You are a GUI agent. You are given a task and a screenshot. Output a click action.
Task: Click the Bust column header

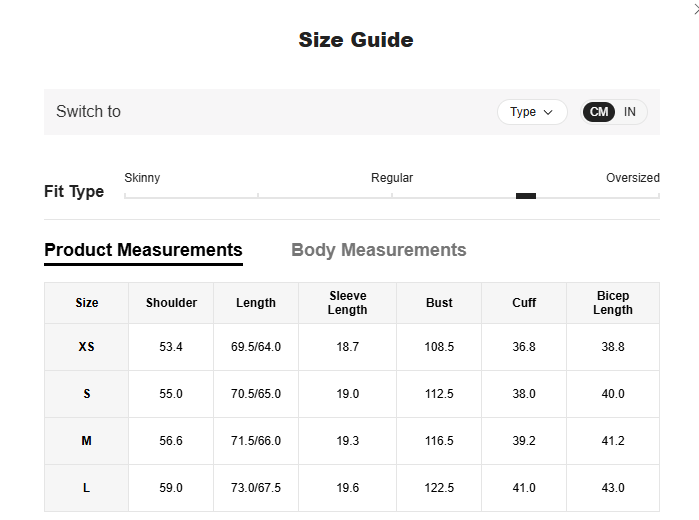439,303
